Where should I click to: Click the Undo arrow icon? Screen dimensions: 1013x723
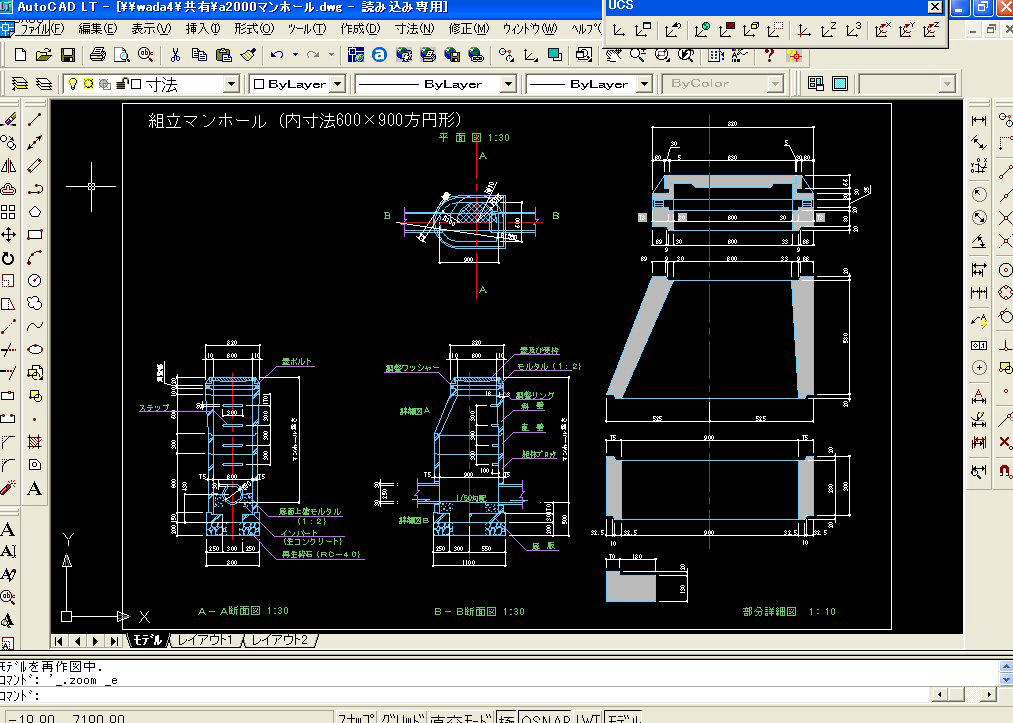point(277,55)
